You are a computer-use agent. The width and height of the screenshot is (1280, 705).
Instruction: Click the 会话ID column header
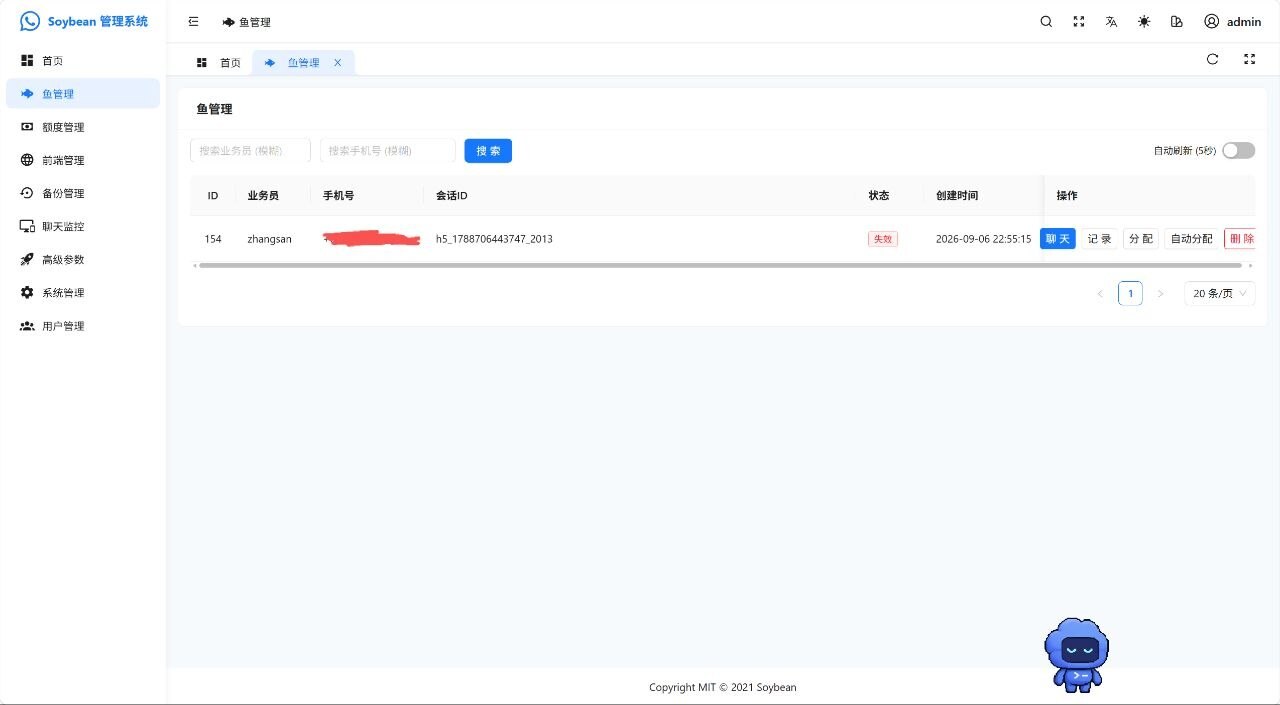click(452, 195)
